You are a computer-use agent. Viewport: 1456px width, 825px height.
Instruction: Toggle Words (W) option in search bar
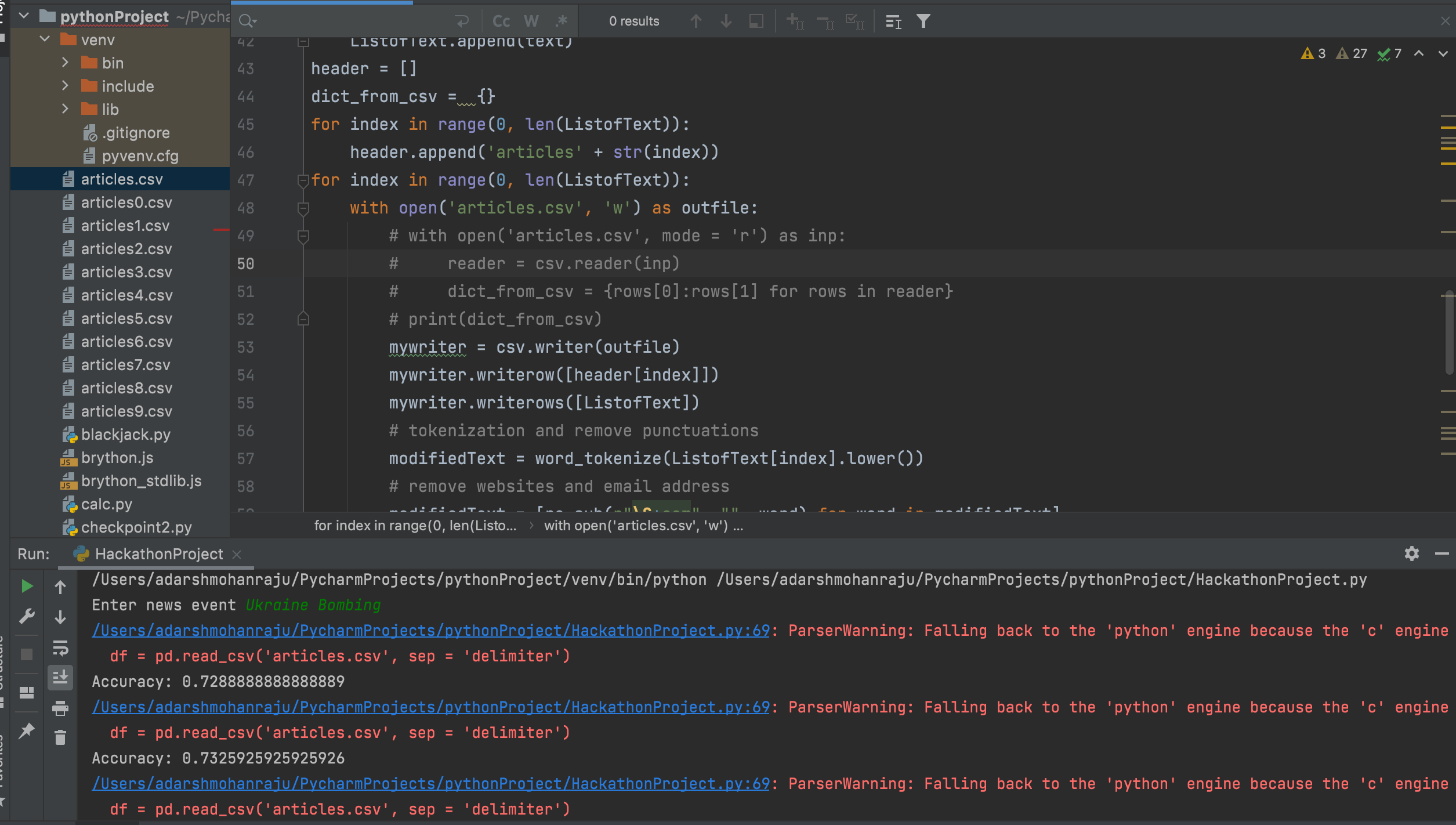point(531,21)
